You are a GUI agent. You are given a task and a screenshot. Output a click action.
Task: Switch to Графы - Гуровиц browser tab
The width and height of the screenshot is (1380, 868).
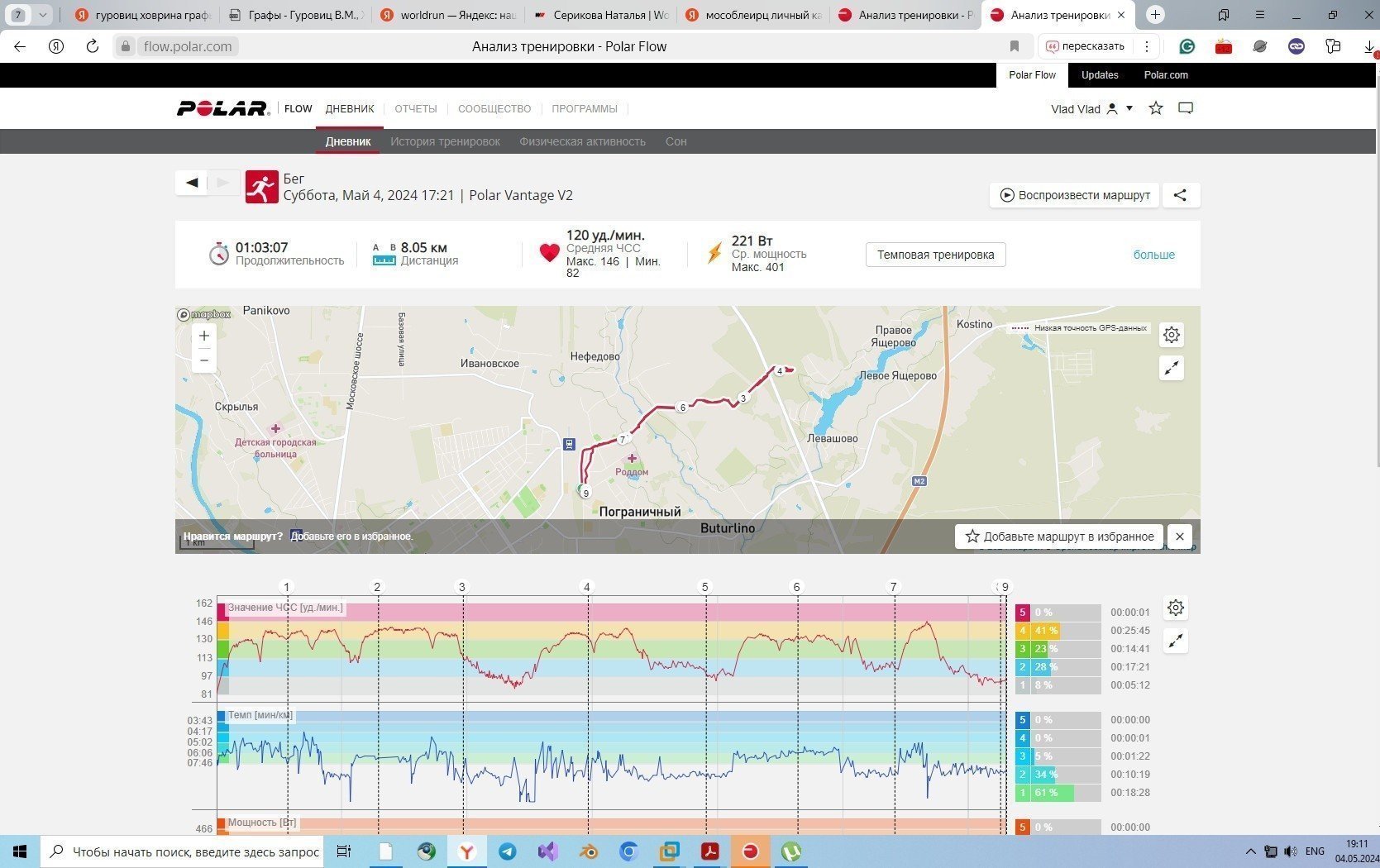pyautogui.click(x=296, y=15)
